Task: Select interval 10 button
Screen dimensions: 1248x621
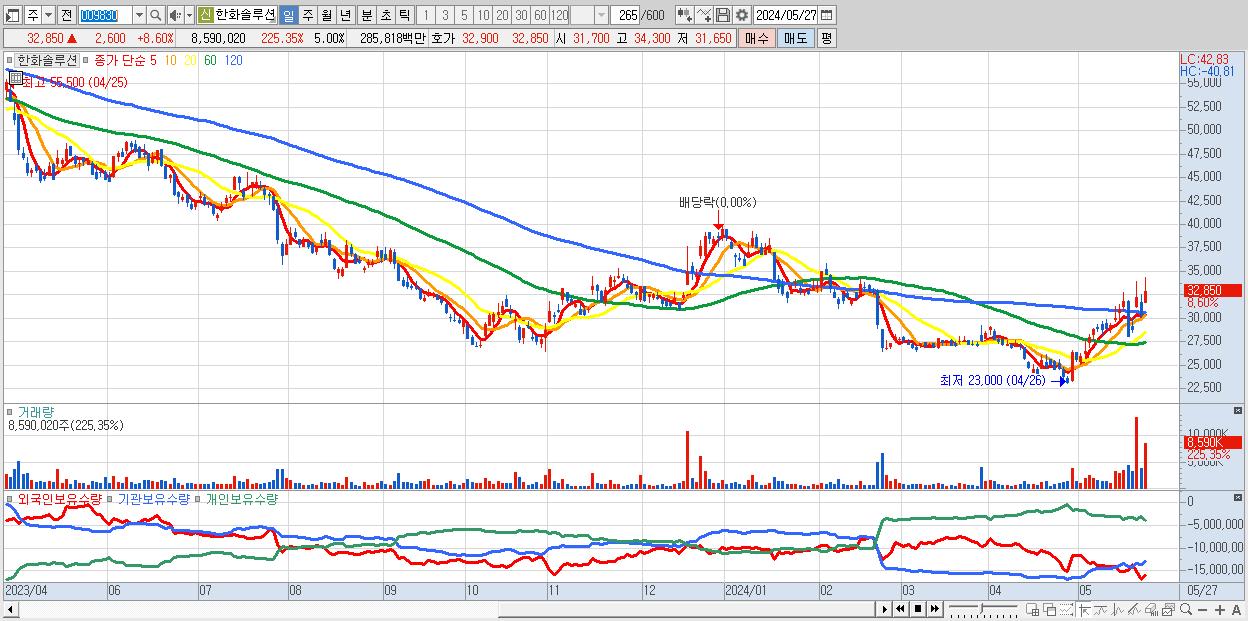Action: [483, 15]
